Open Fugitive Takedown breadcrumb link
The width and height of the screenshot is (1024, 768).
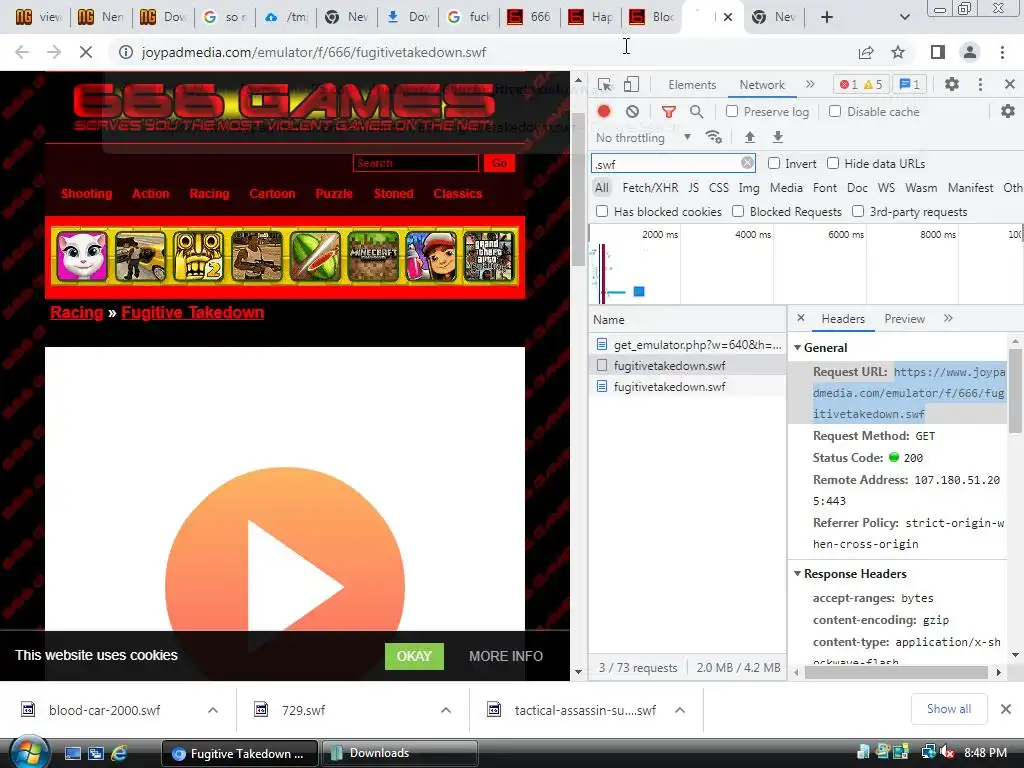click(193, 312)
